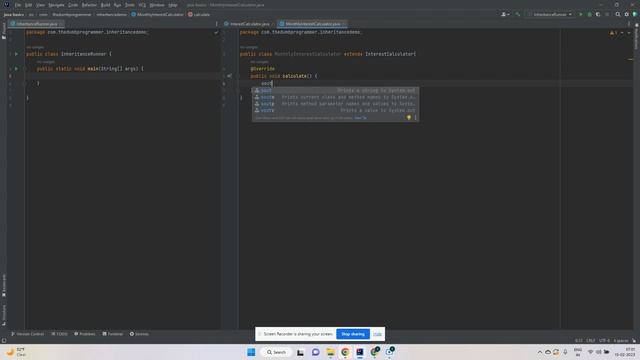Open the clock and date panel
640x360 pixels.
pyautogui.click(x=625, y=352)
